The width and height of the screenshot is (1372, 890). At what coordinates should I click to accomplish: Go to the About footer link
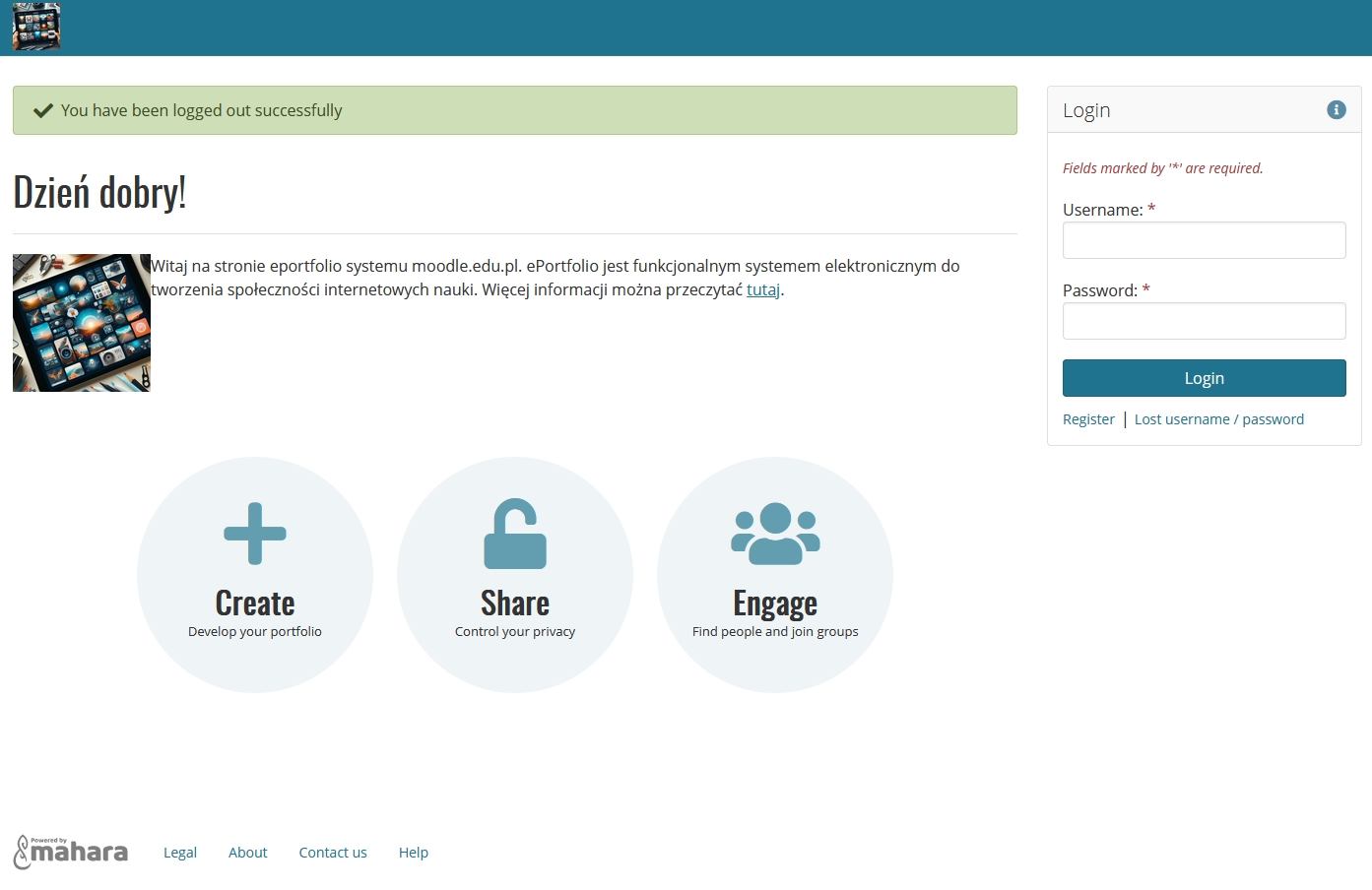(247, 853)
